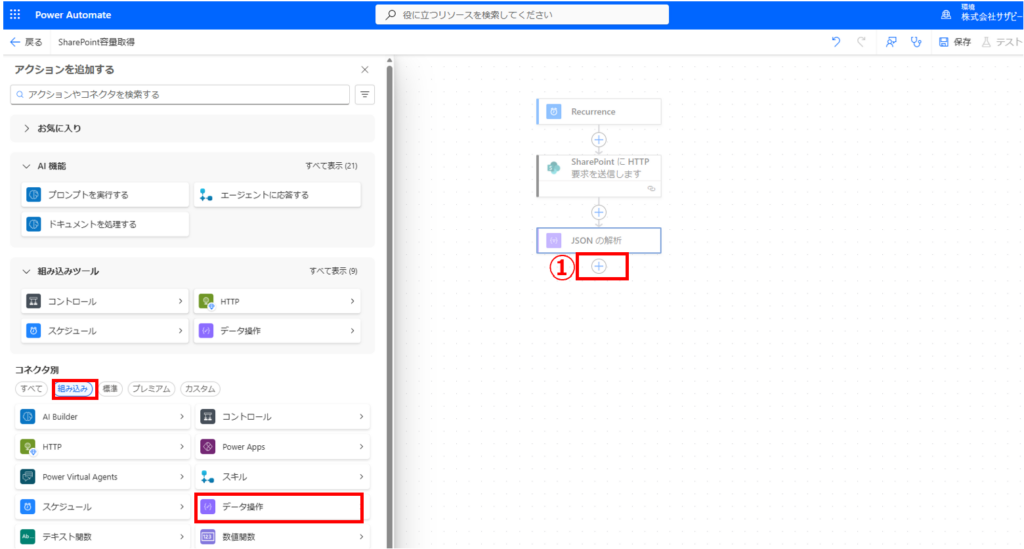Screen dimensions: 1024x549
Task: Open the app launcher waffle icon
Action: (14, 15)
